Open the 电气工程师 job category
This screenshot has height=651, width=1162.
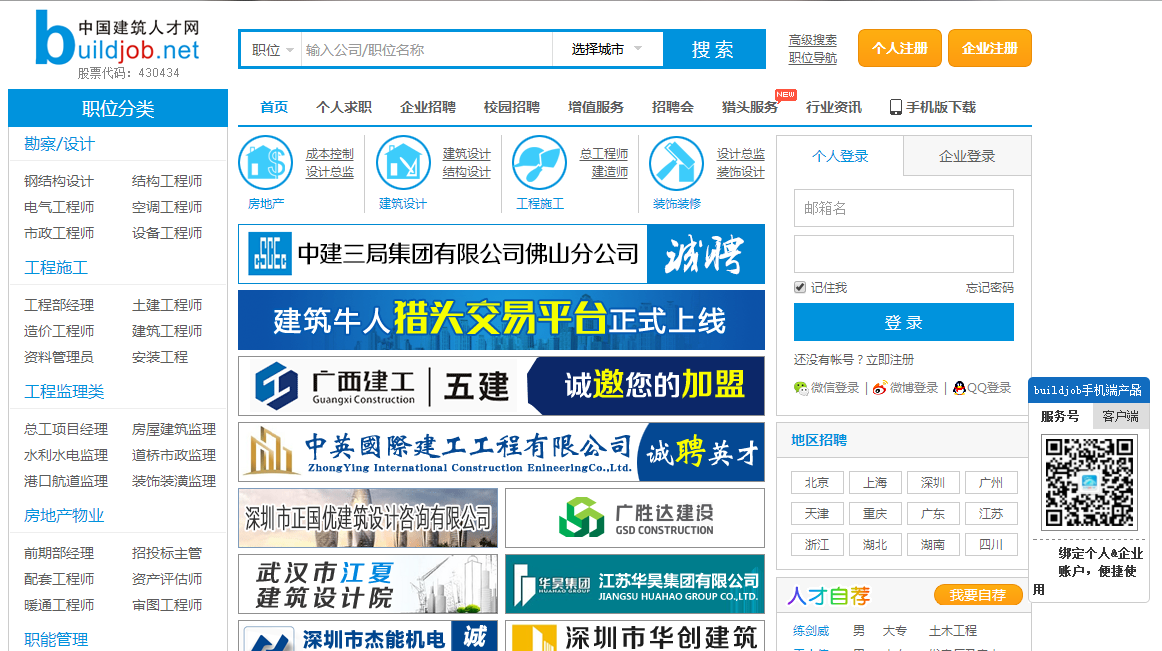[59, 207]
